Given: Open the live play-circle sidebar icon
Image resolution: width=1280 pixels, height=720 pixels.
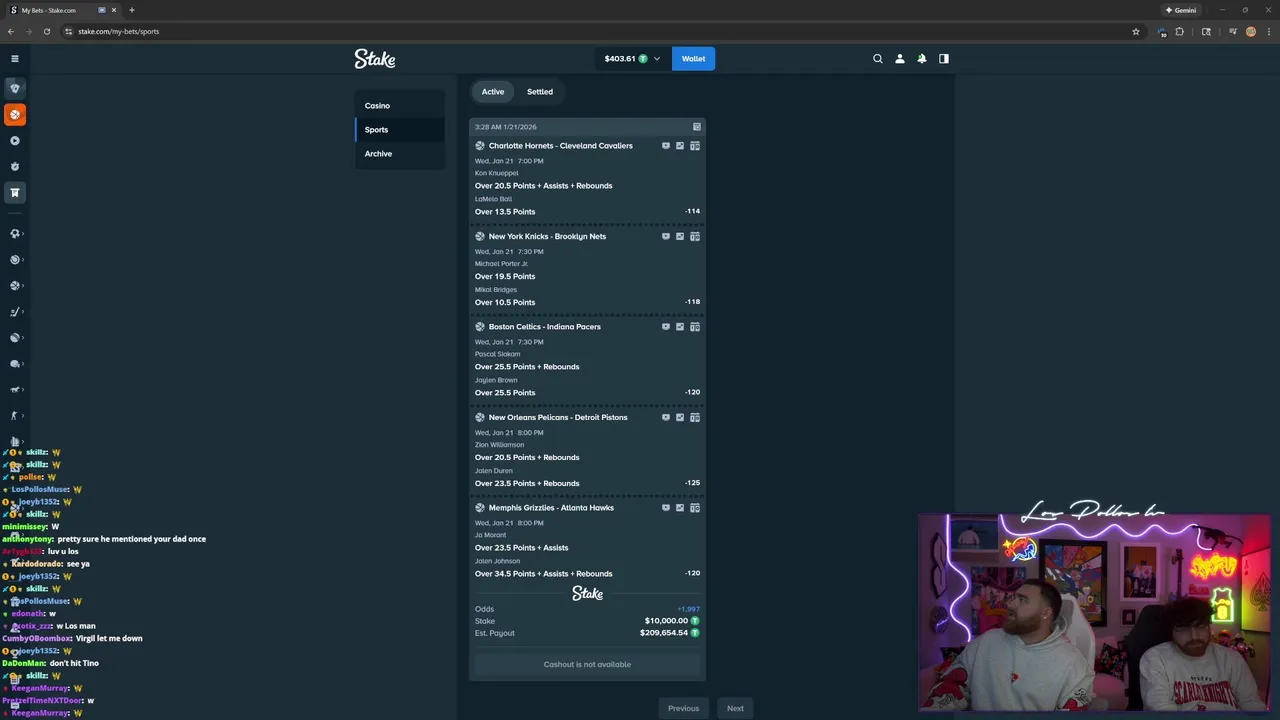Looking at the screenshot, I should pos(14,140).
